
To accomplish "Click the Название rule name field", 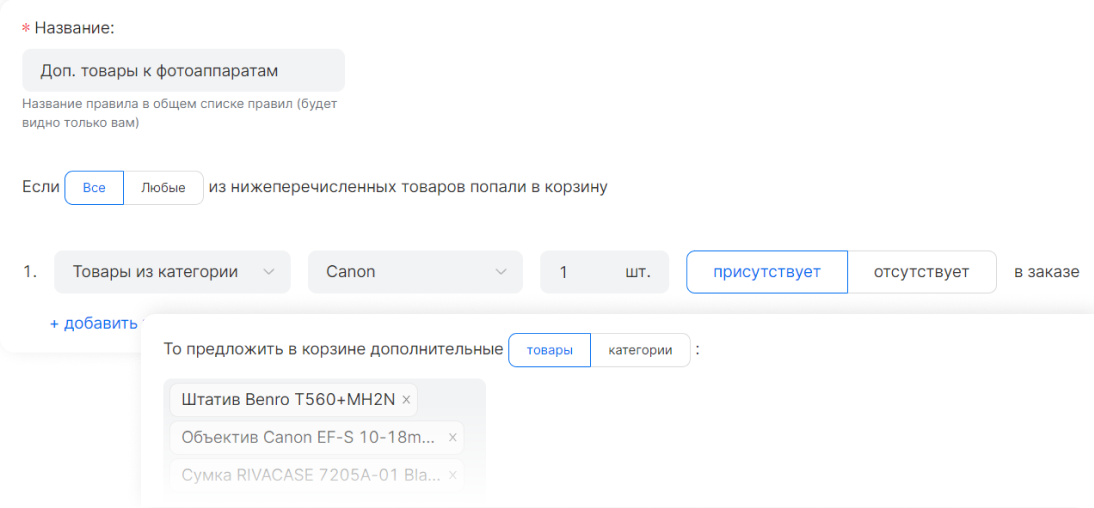I will pos(183,71).
